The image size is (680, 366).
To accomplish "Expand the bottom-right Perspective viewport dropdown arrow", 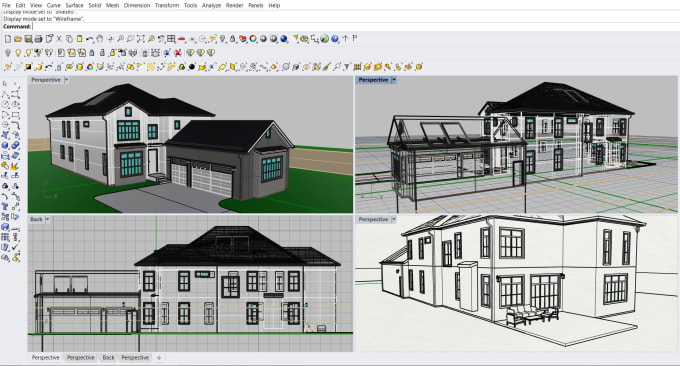I will tap(394, 219).
